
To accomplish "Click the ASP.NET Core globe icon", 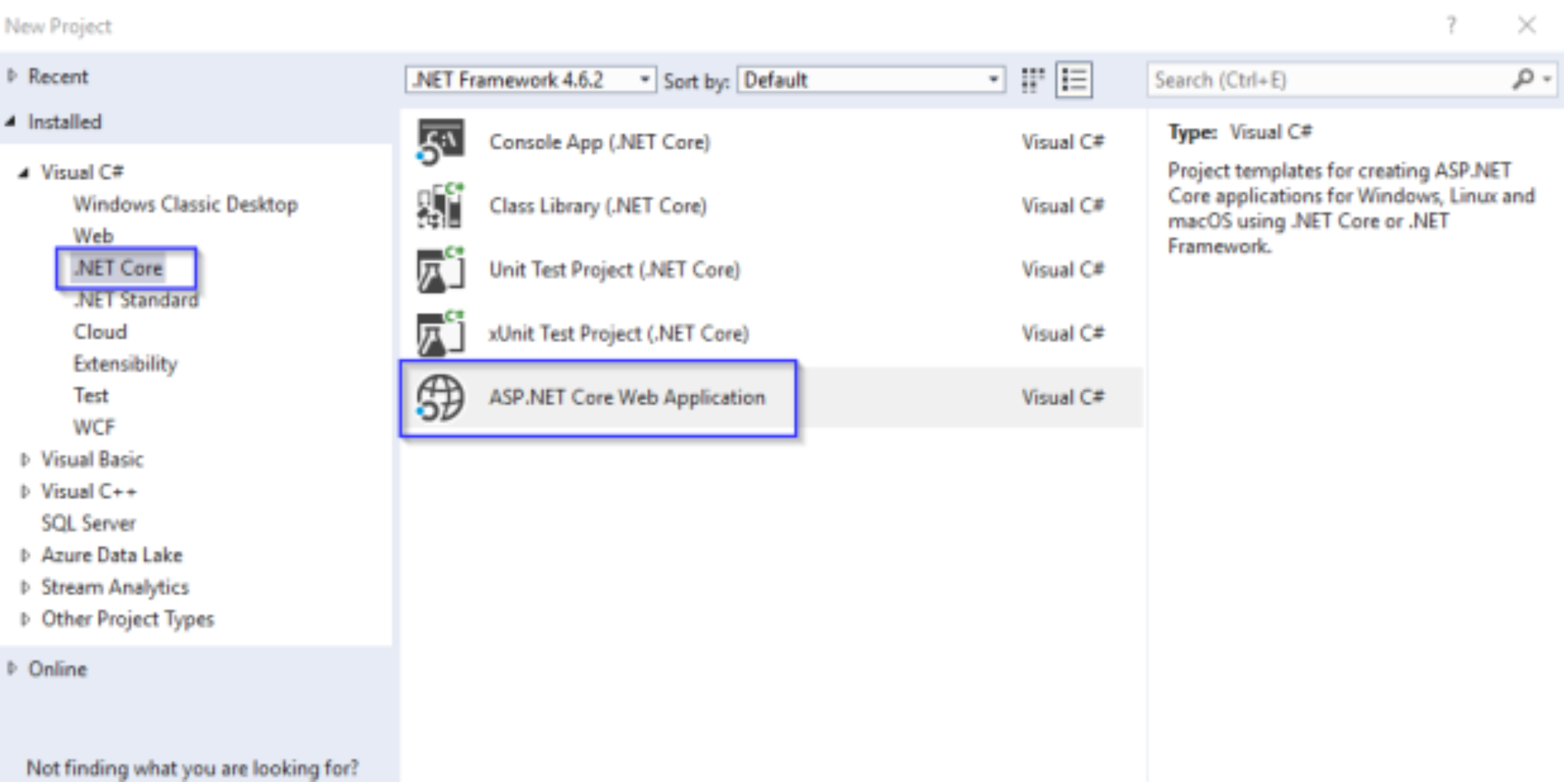I will [440, 397].
